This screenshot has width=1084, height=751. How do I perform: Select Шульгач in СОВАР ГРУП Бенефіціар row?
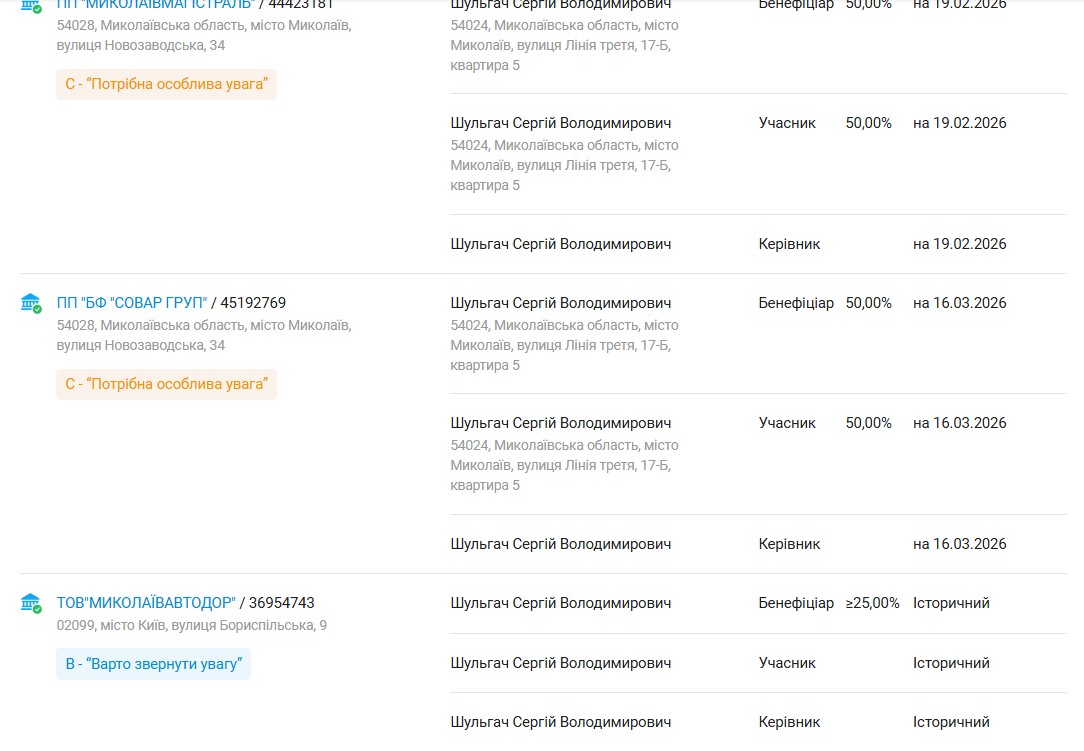click(560, 303)
